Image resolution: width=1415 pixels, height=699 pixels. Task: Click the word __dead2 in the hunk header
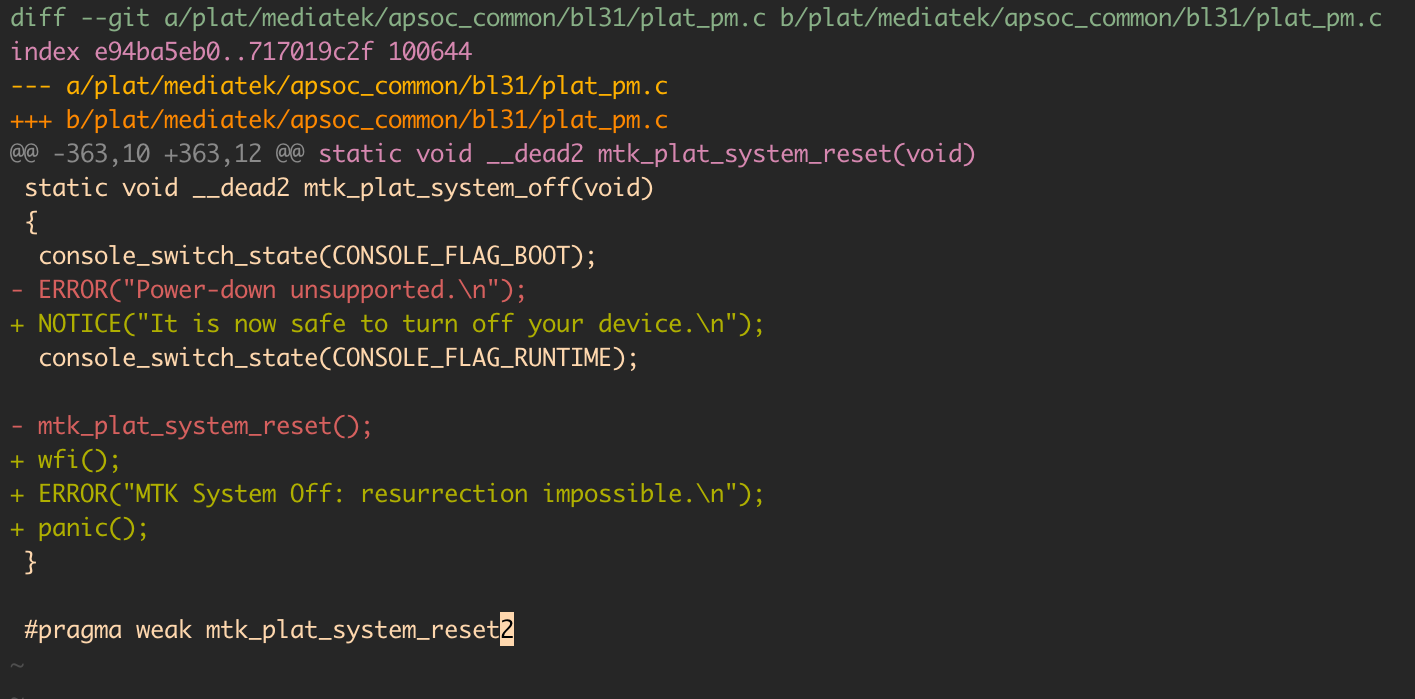[x=534, y=154]
